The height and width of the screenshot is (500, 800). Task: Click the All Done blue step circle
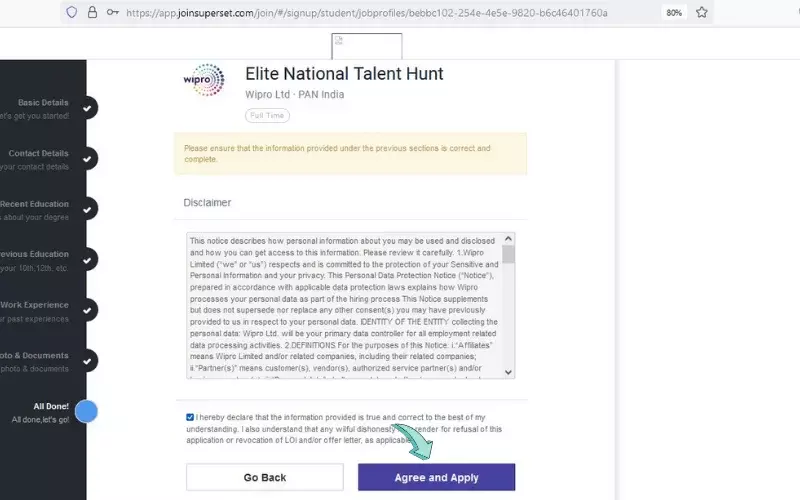tap(86, 412)
